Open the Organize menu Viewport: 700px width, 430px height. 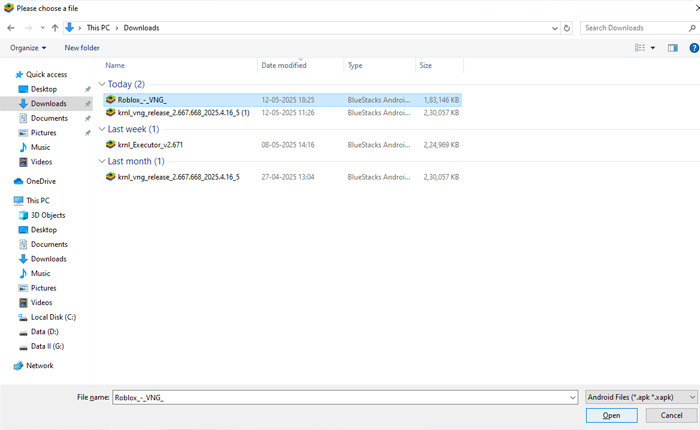(x=28, y=48)
